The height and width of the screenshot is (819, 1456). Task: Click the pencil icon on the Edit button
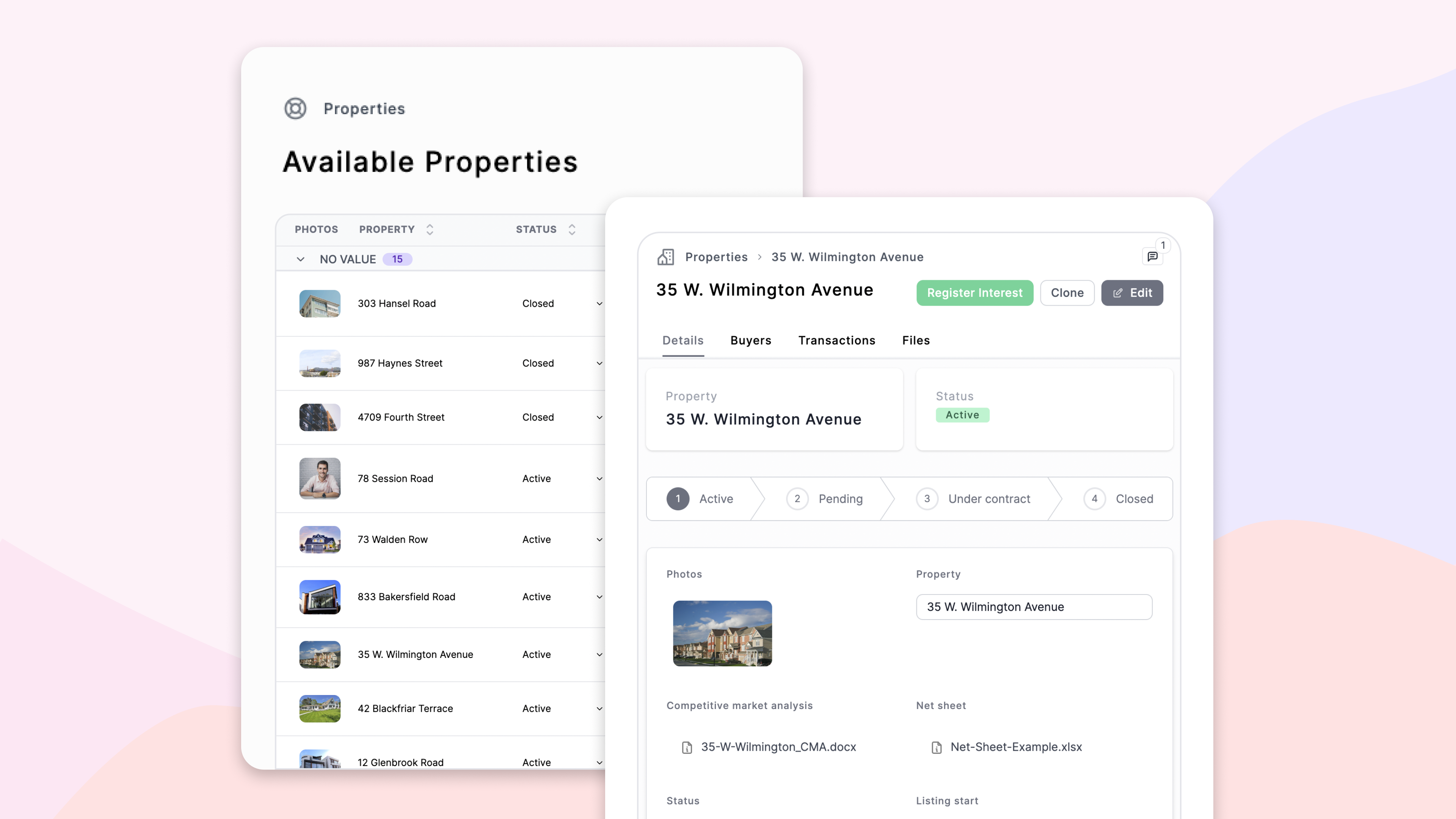click(1117, 293)
